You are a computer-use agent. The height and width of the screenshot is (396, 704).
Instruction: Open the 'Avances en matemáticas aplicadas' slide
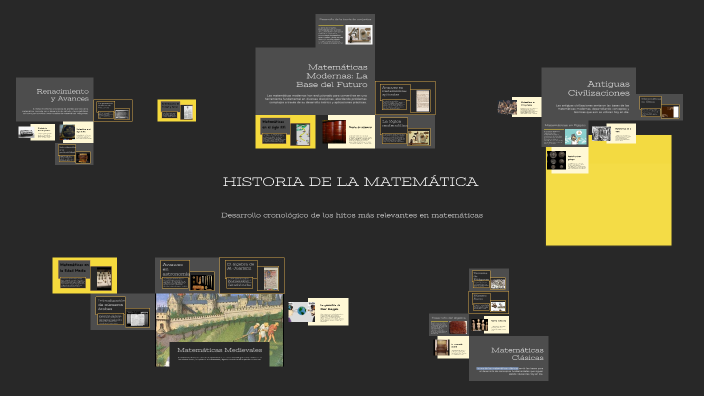(405, 98)
